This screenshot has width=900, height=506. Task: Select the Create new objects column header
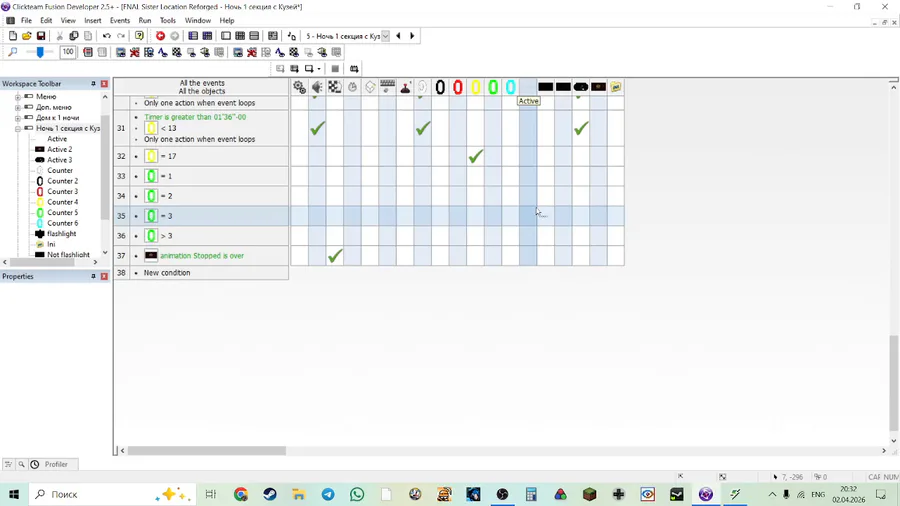pyautogui.click(x=370, y=87)
